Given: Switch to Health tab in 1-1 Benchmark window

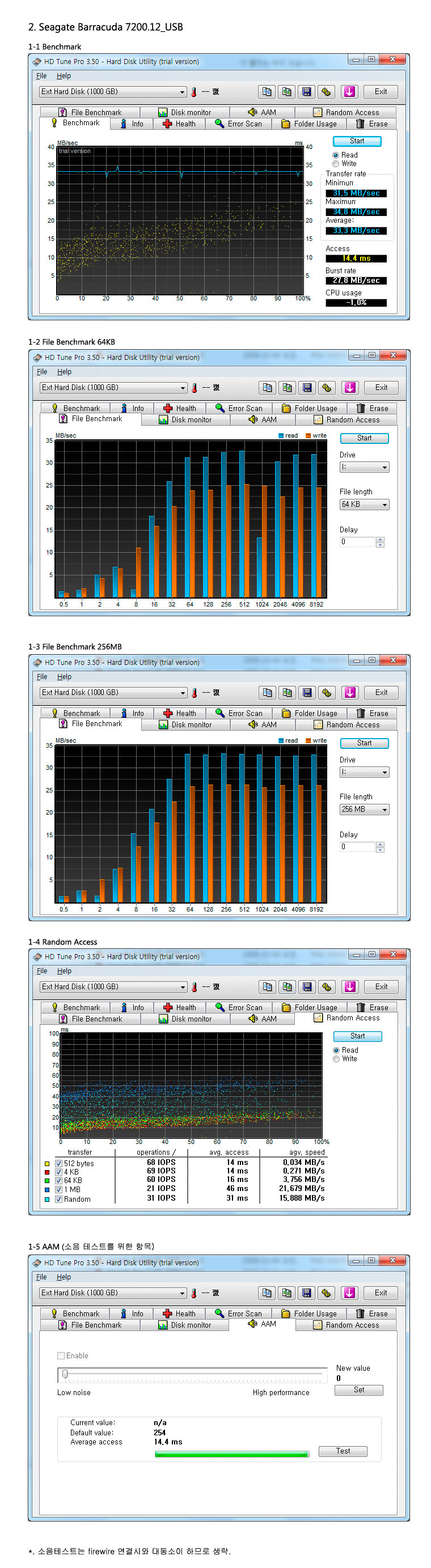Looking at the screenshot, I should (179, 124).
